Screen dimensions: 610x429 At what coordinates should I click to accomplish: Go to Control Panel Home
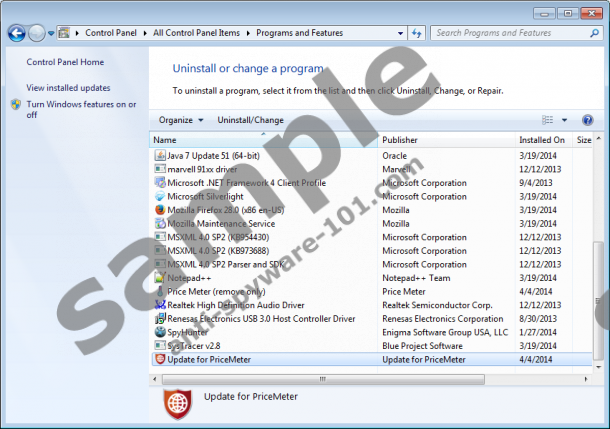coord(65,62)
